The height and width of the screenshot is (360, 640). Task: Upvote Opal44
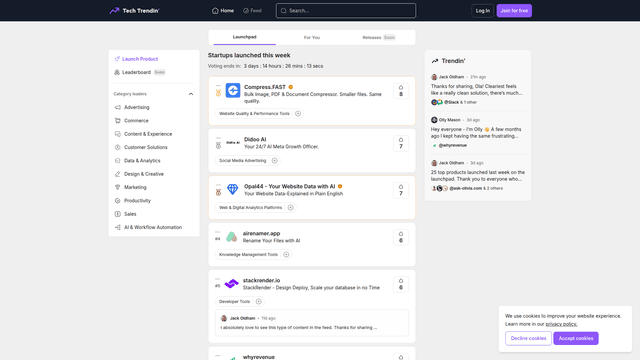401,190
